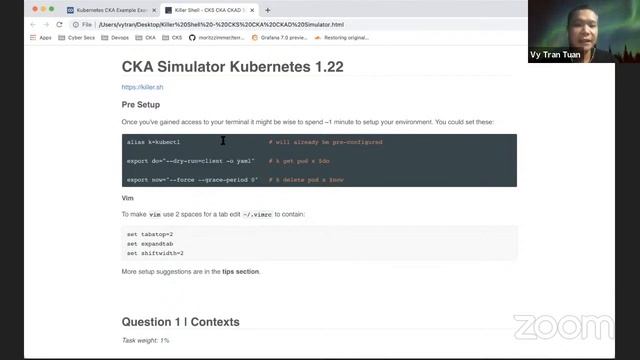
Task: Switch to the Kubernetes CKA Example tab
Action: point(111,10)
